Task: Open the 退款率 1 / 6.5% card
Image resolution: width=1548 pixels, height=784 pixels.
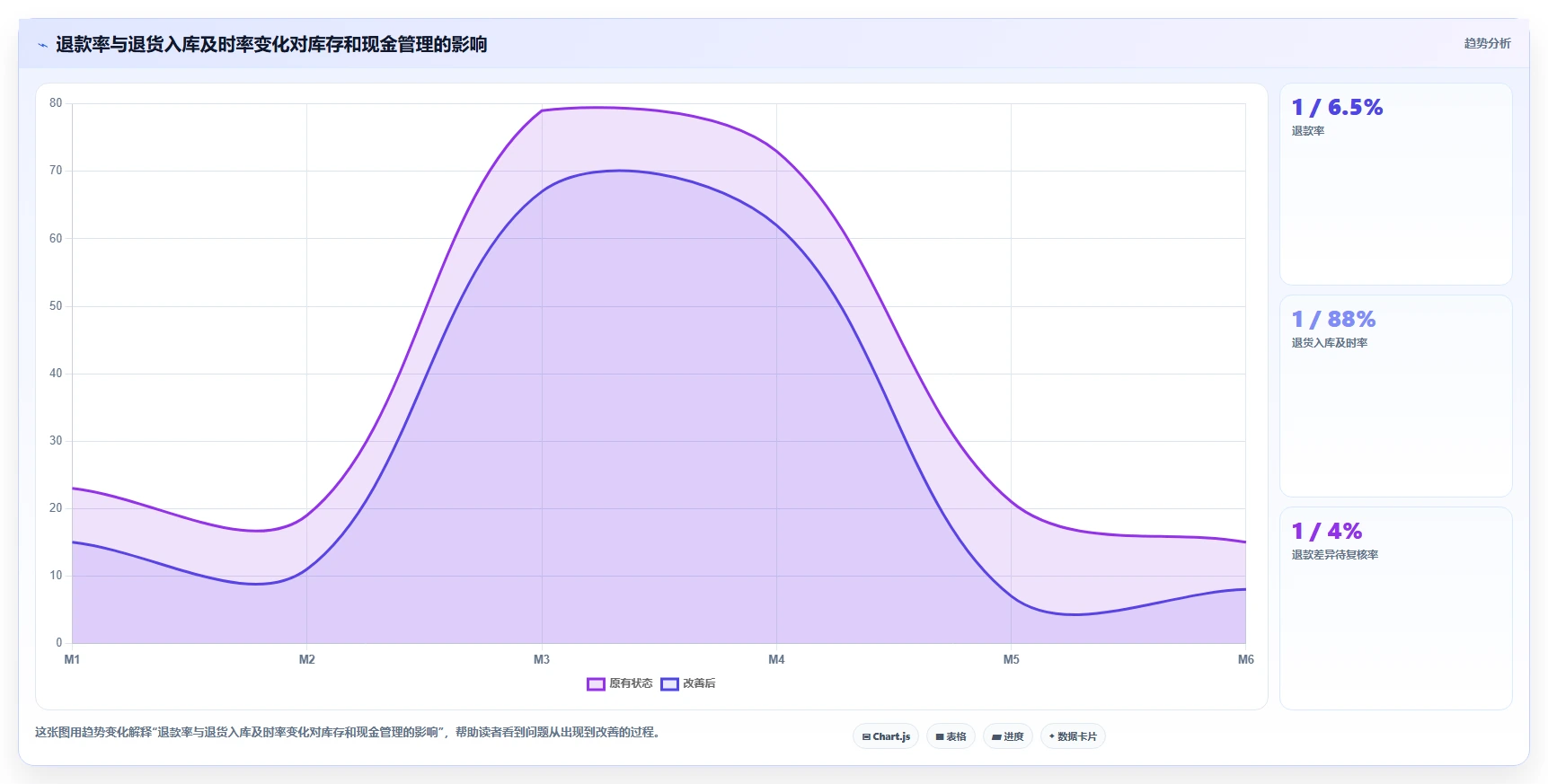Action: (x=1396, y=184)
